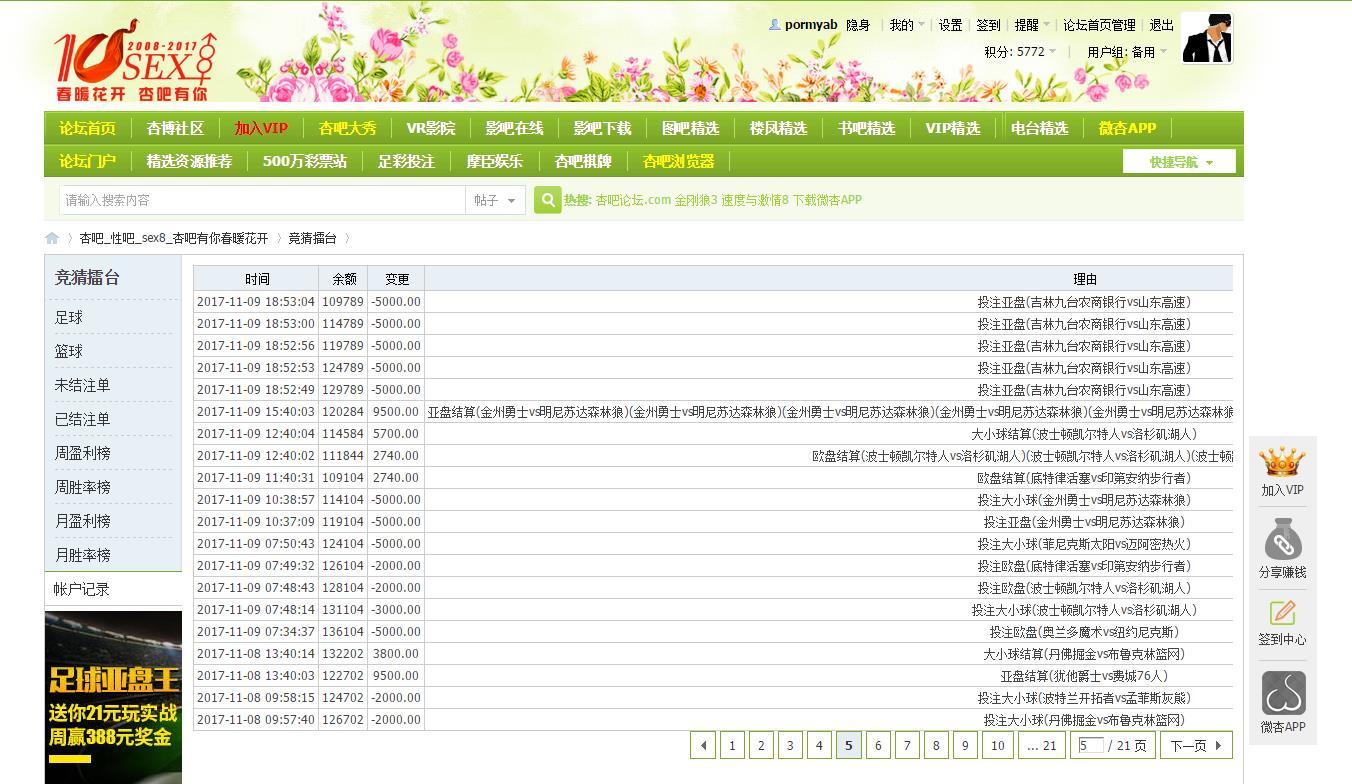Open 周盈利榜 in the sidebar
Screen dimensions: 1352x784
(83, 453)
